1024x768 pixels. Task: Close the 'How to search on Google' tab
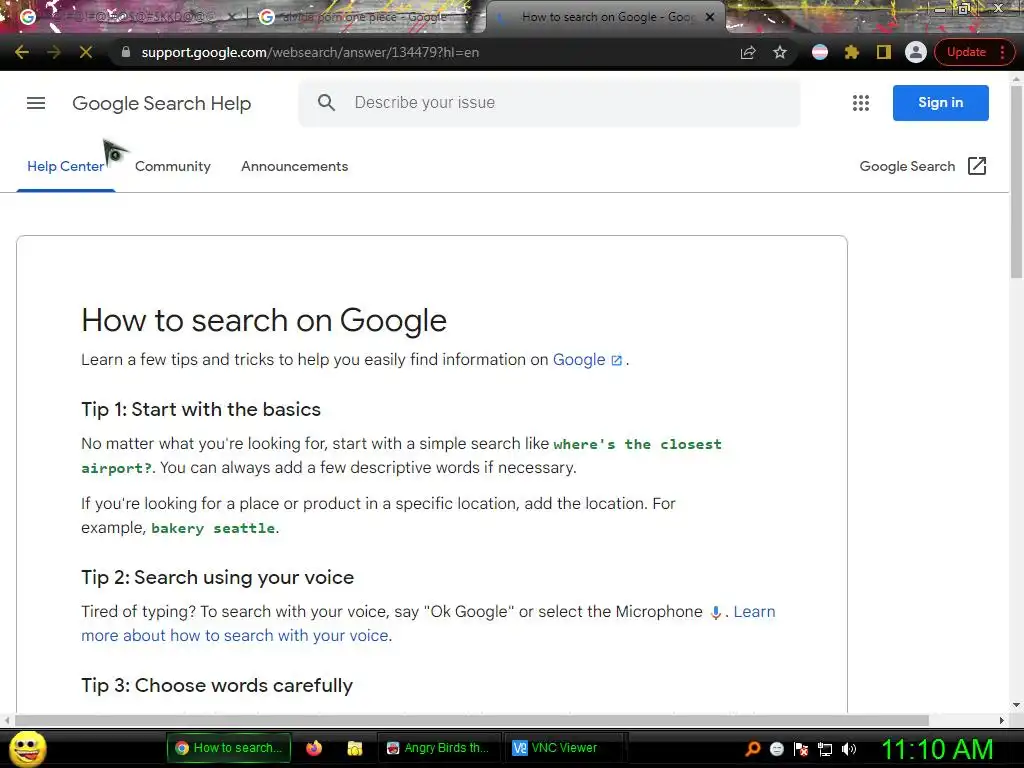(710, 17)
